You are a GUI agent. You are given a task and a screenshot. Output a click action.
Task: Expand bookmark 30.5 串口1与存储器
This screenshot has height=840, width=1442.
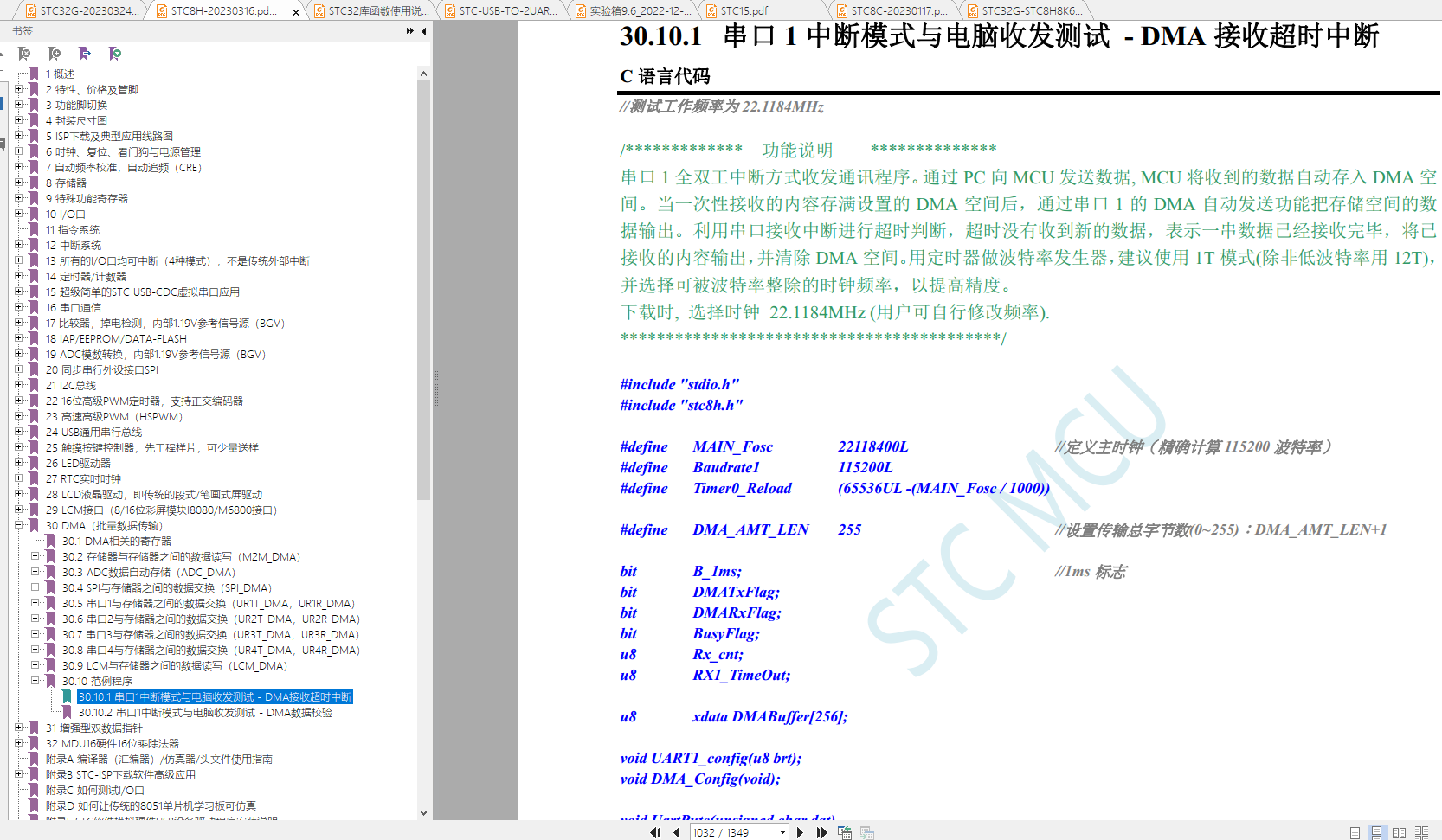pos(35,603)
